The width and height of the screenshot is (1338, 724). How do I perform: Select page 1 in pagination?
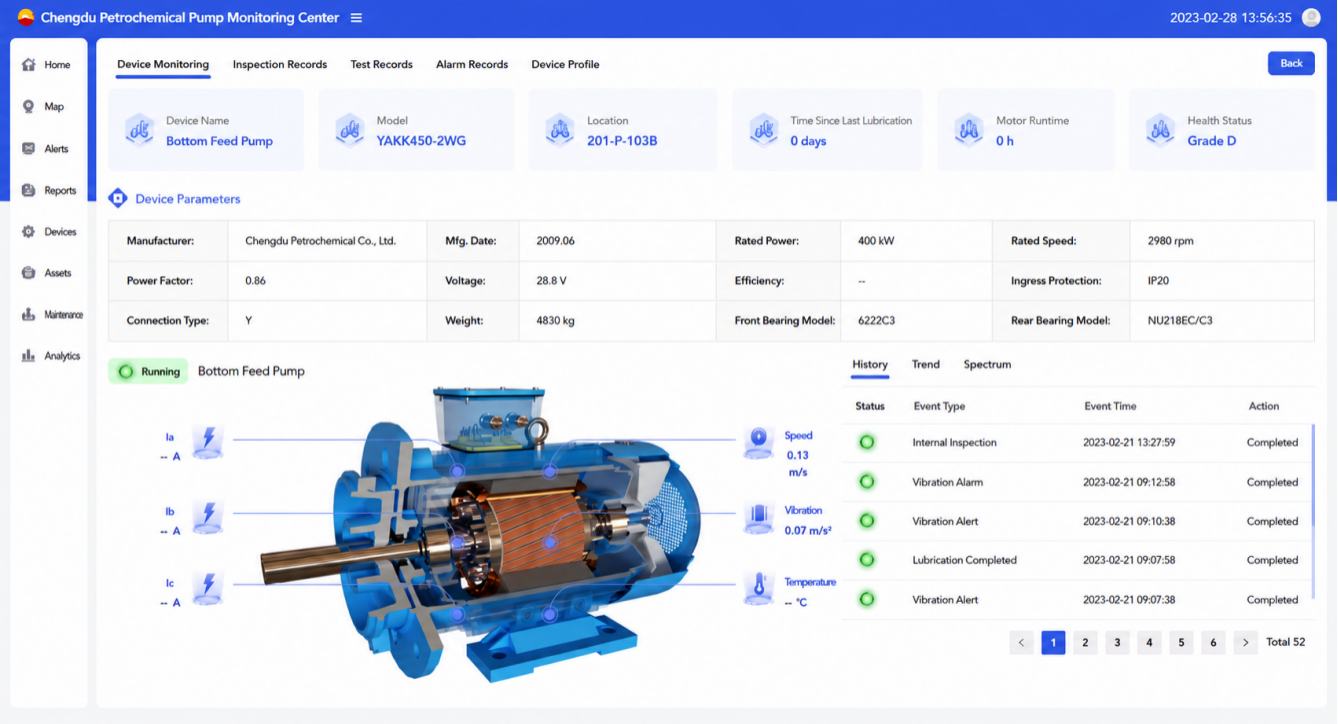[x=1053, y=642]
